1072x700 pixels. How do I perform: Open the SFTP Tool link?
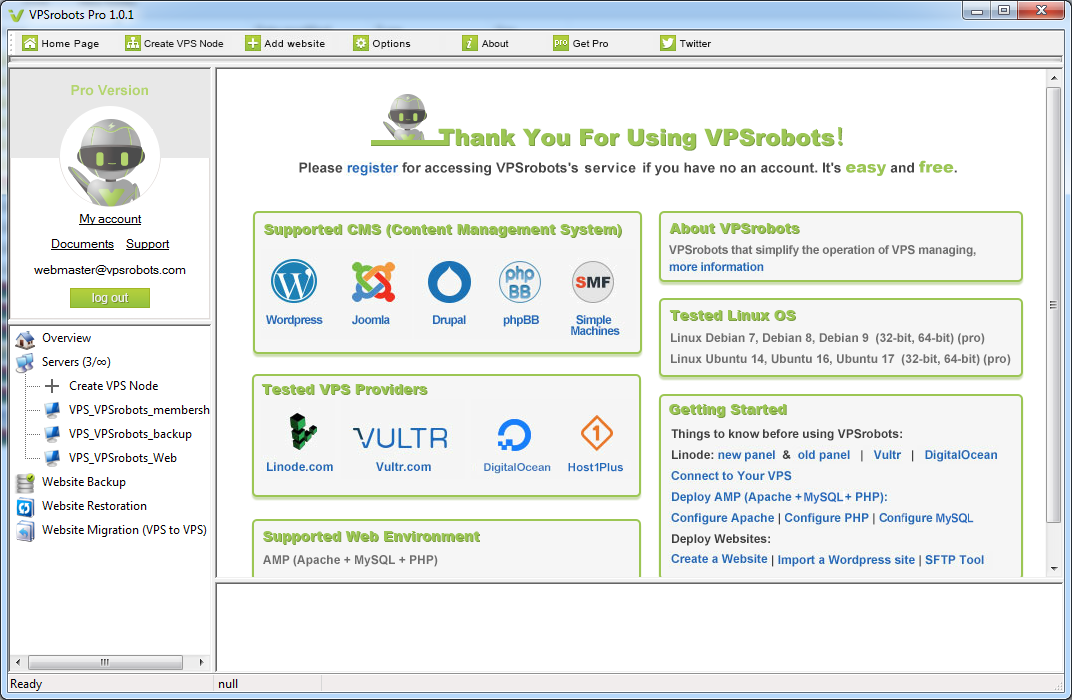click(954, 560)
